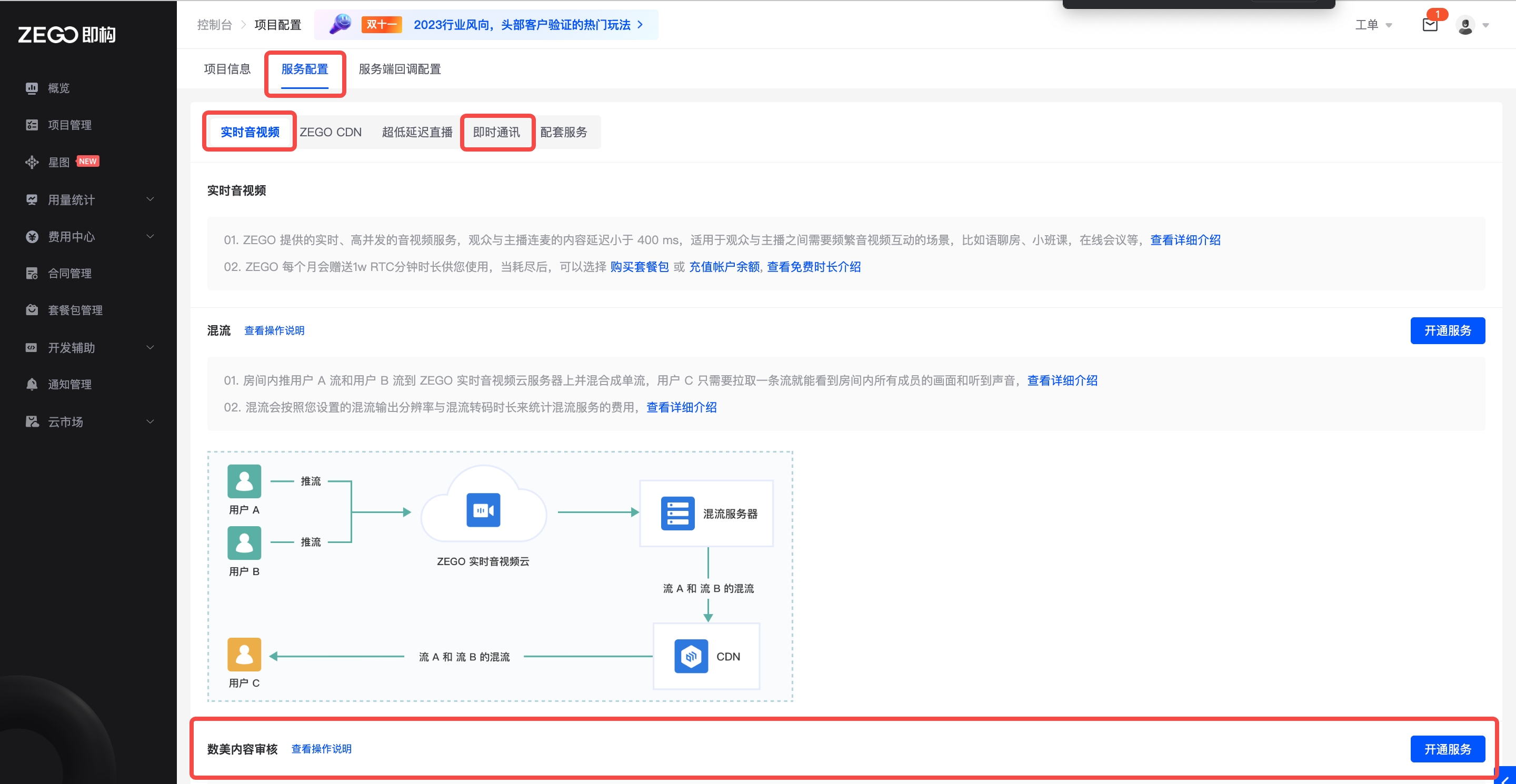Viewport: 1516px width, 784px height.
Task: Open the Work Order (工单) dropdown
Action: pos(1373,25)
